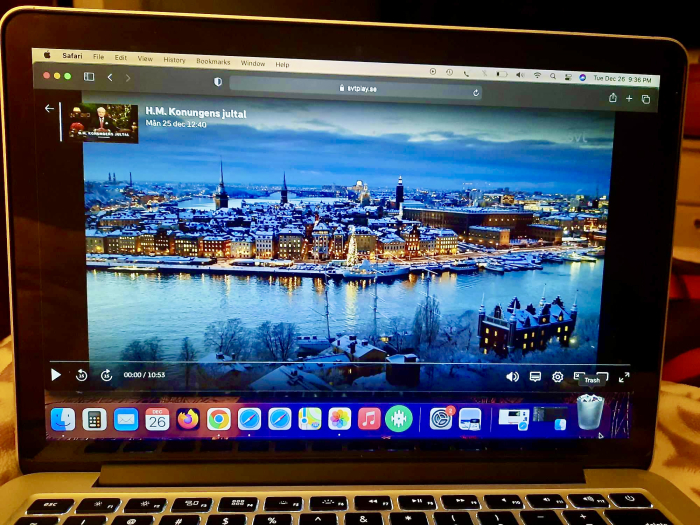700x525 pixels.
Task: Enable picture-in-picture mode in player
Action: click(579, 376)
